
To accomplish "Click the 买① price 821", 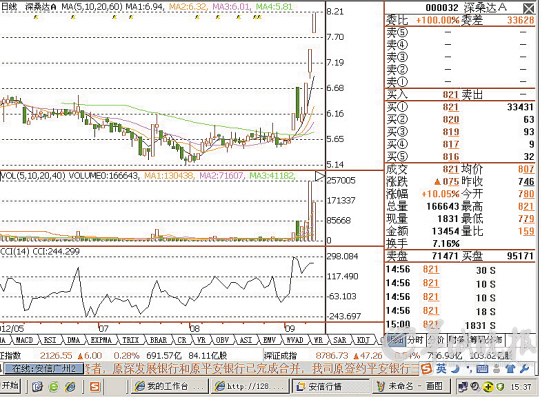I will click(x=450, y=107).
